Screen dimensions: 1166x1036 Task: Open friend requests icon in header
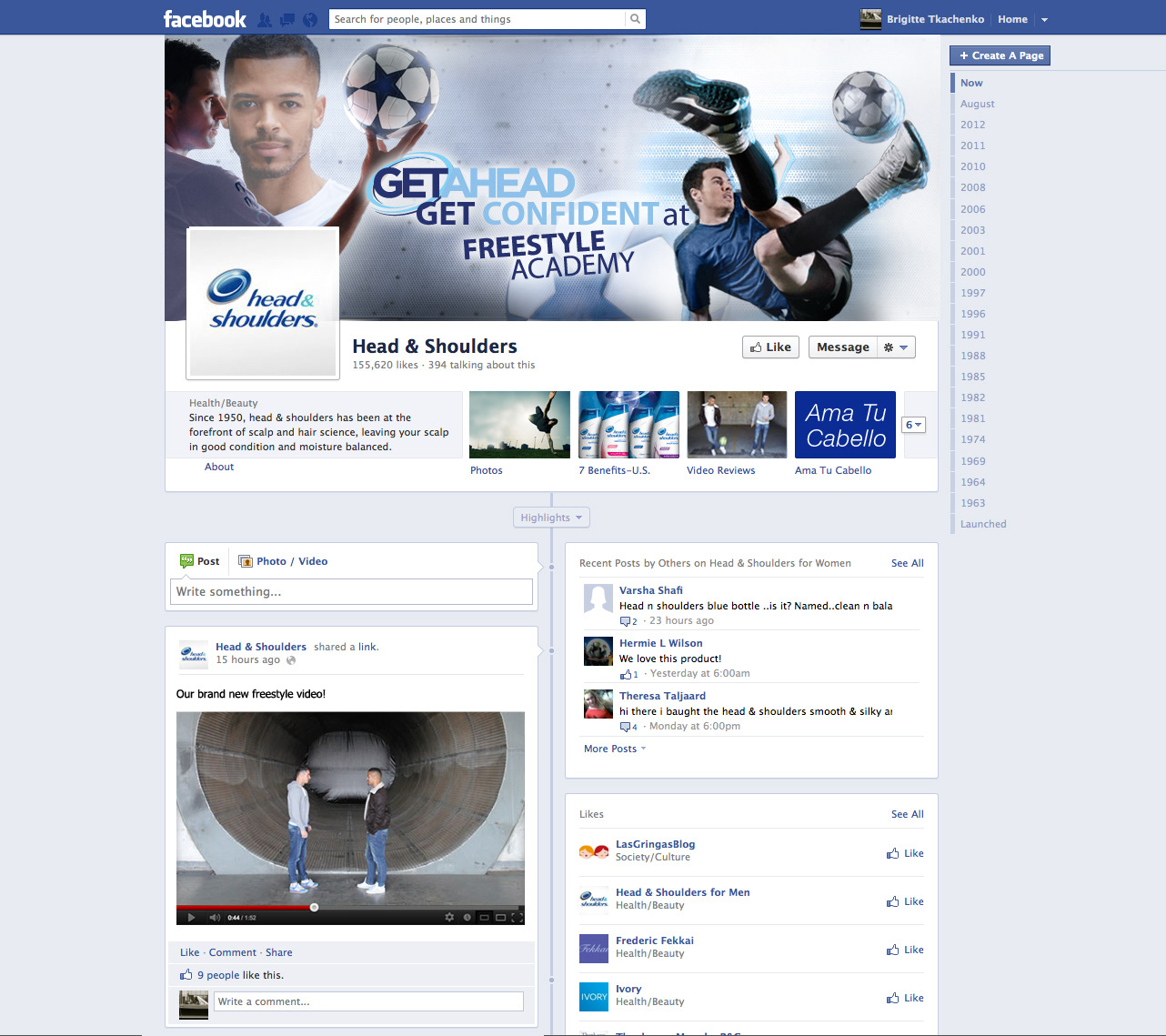[x=265, y=19]
